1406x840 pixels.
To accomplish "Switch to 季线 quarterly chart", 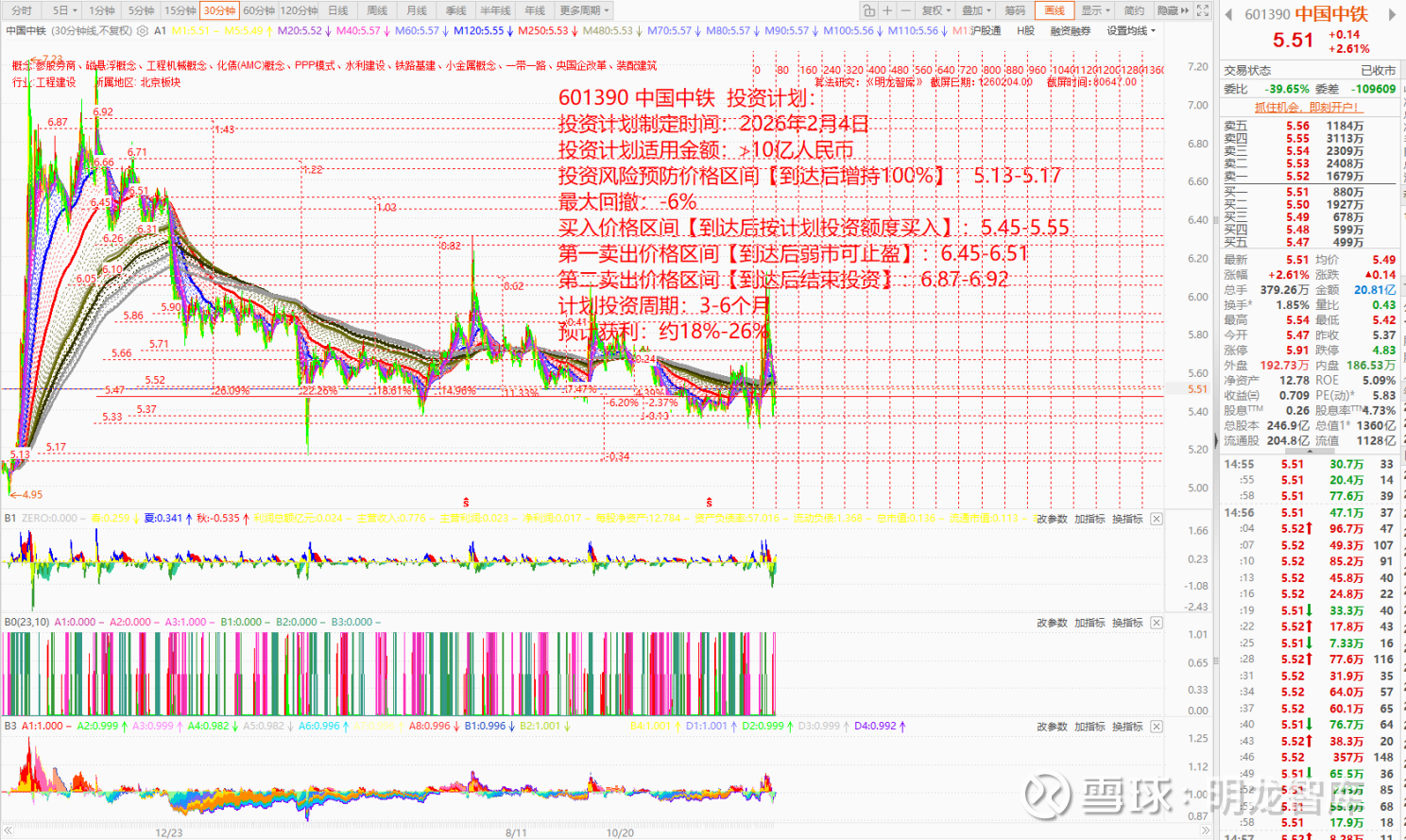I will 455,10.
